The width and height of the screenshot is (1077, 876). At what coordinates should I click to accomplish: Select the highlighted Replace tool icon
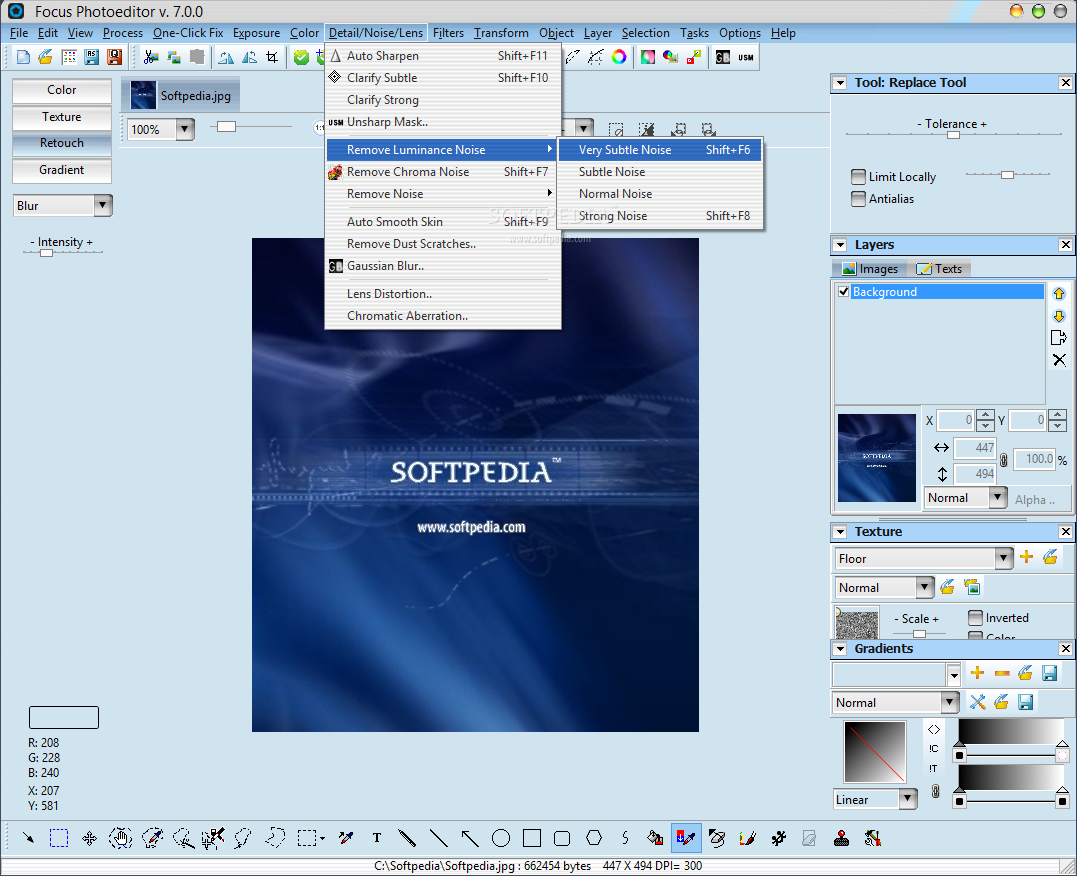click(686, 838)
